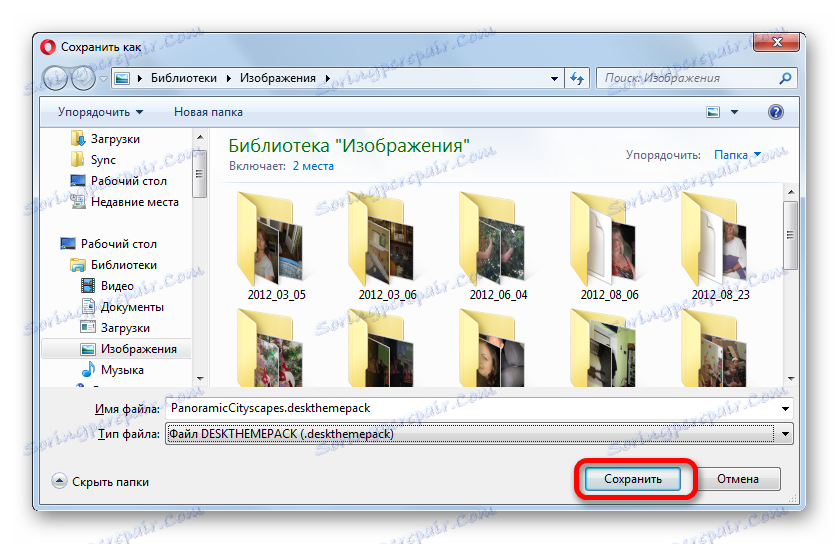Close the Сохранить как dialog
The height and width of the screenshot is (544, 839).
(776, 42)
